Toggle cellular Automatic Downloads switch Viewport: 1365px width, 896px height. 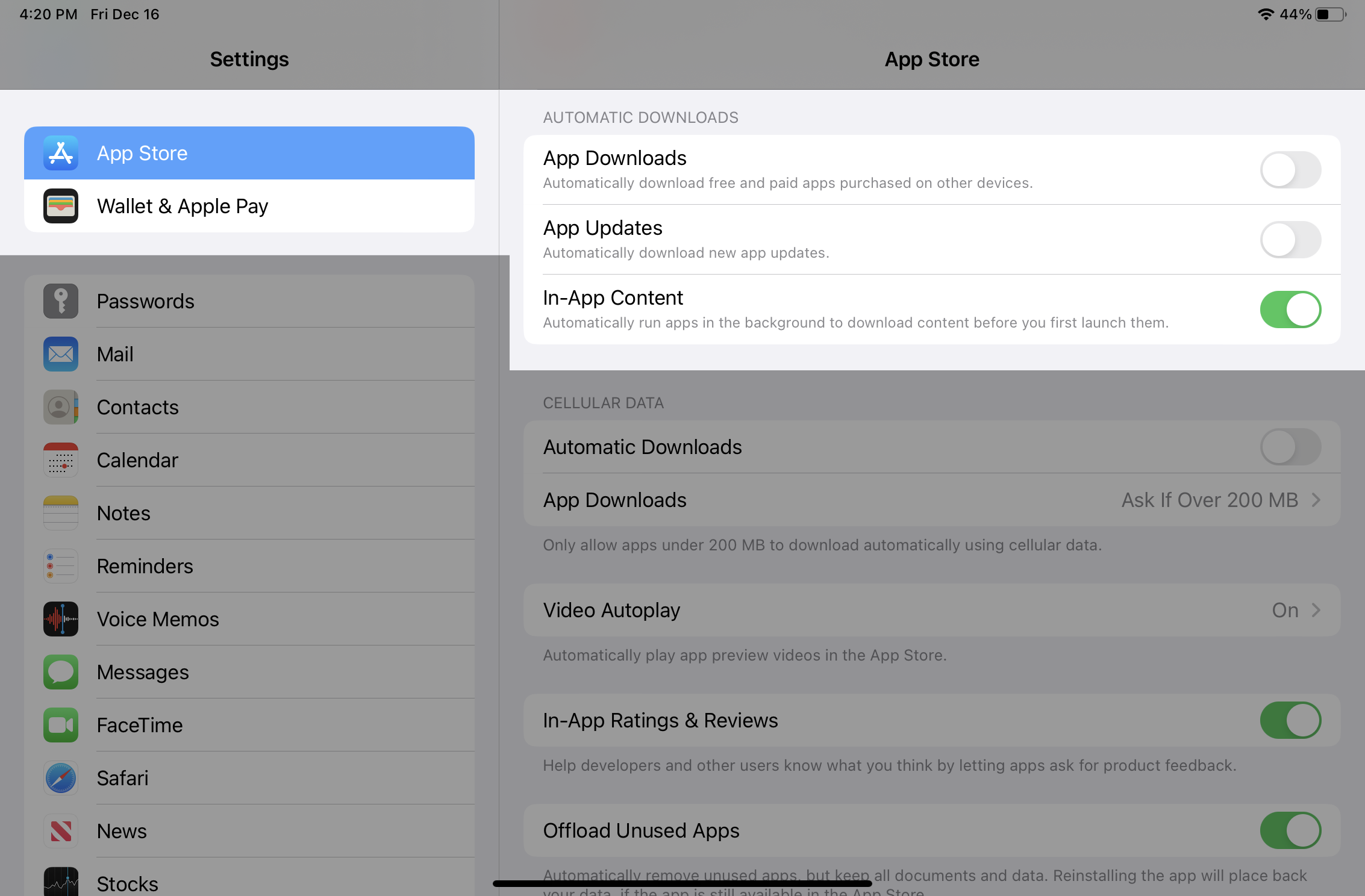tap(1290, 447)
